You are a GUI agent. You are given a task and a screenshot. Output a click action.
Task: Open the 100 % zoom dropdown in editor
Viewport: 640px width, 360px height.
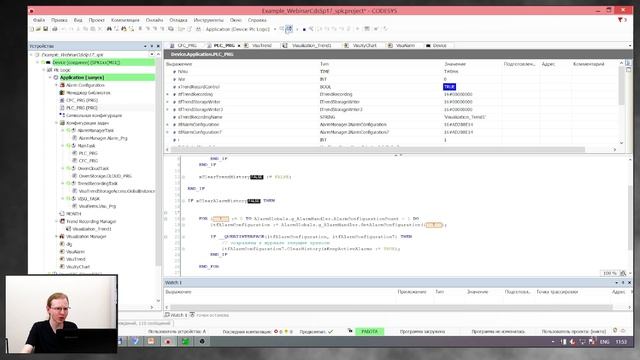pos(631,273)
